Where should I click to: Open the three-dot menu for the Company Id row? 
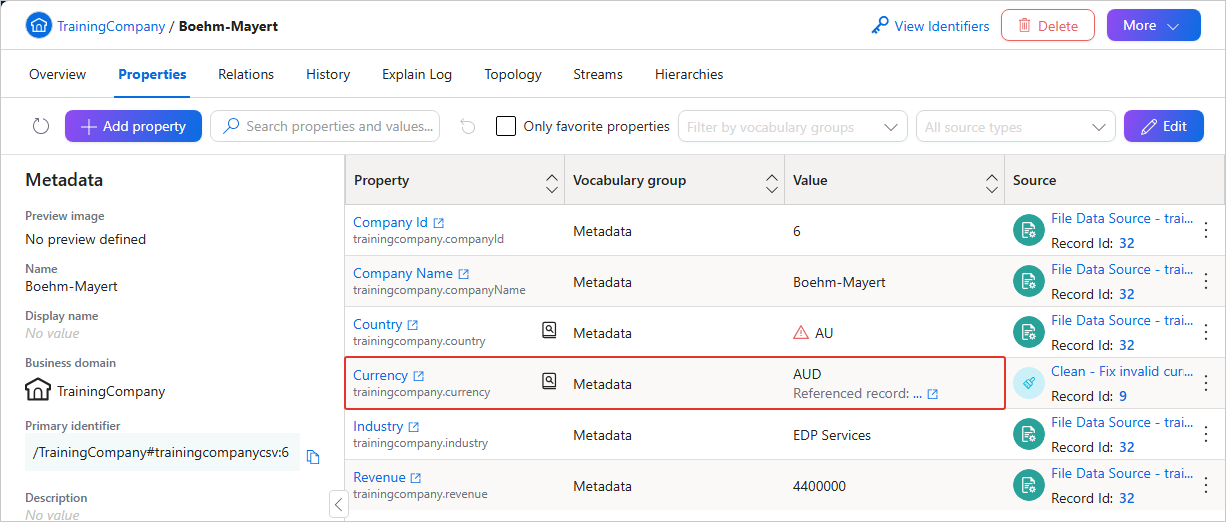coord(1206,231)
